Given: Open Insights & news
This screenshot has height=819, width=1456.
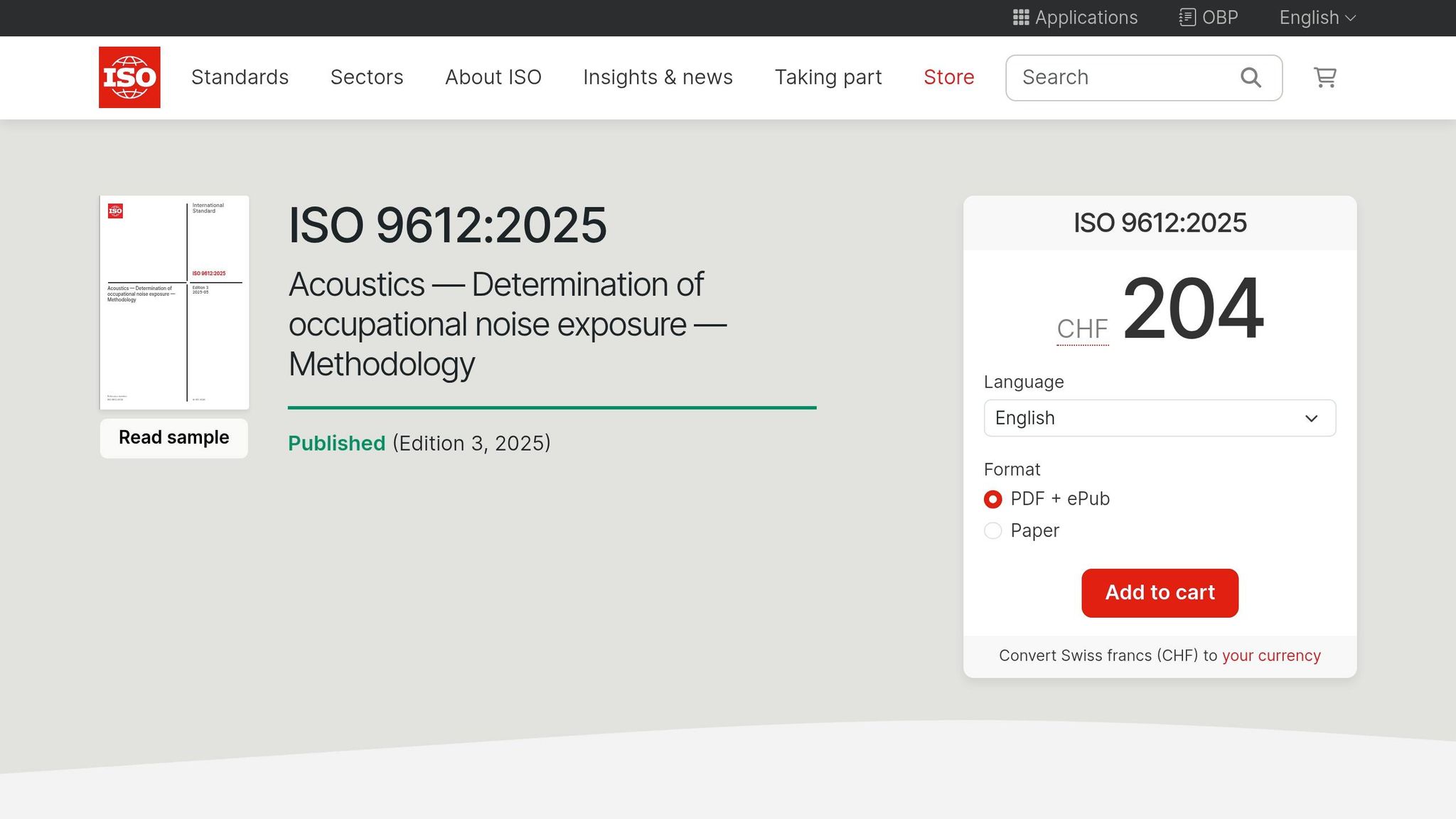Looking at the screenshot, I should 658,77.
